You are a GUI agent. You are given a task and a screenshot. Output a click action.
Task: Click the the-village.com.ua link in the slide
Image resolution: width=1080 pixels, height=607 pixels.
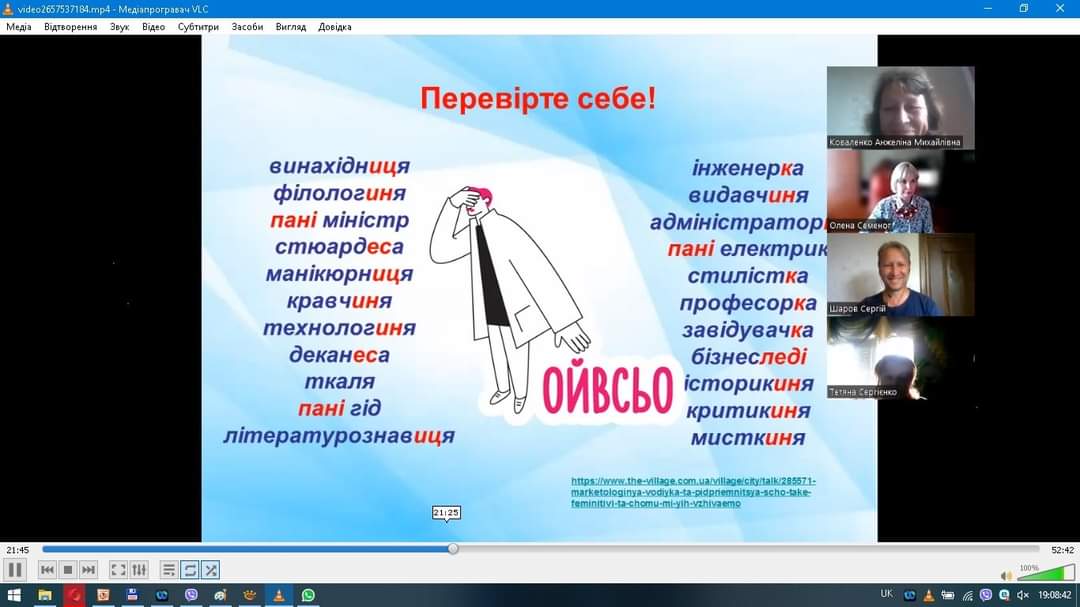pyautogui.click(x=693, y=492)
